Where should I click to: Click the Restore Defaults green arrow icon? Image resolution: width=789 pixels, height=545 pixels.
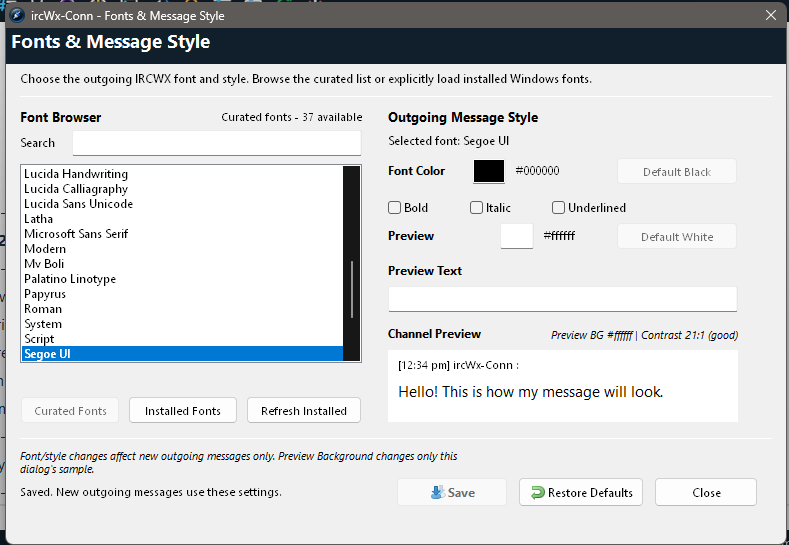click(x=537, y=492)
